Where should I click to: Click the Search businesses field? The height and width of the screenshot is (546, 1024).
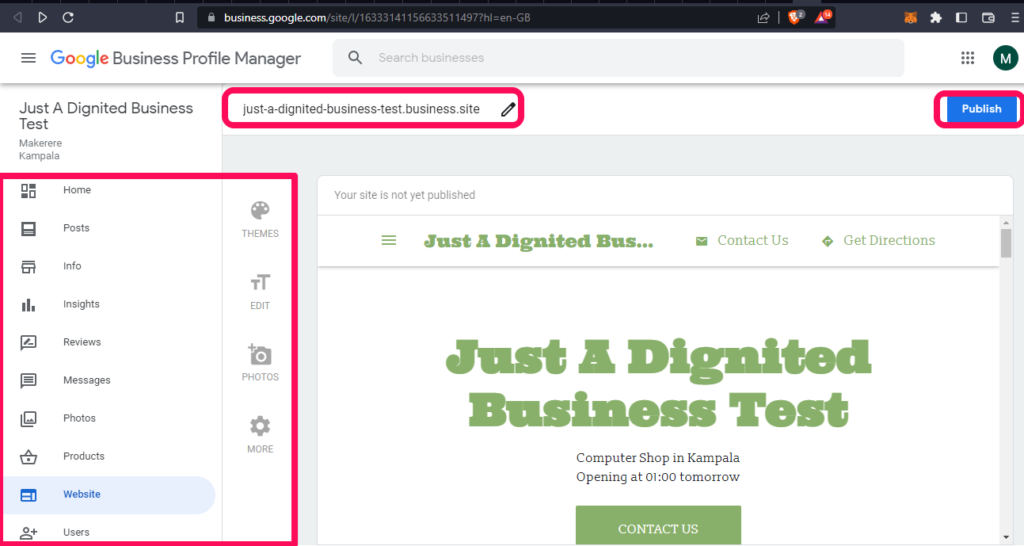tap(618, 58)
